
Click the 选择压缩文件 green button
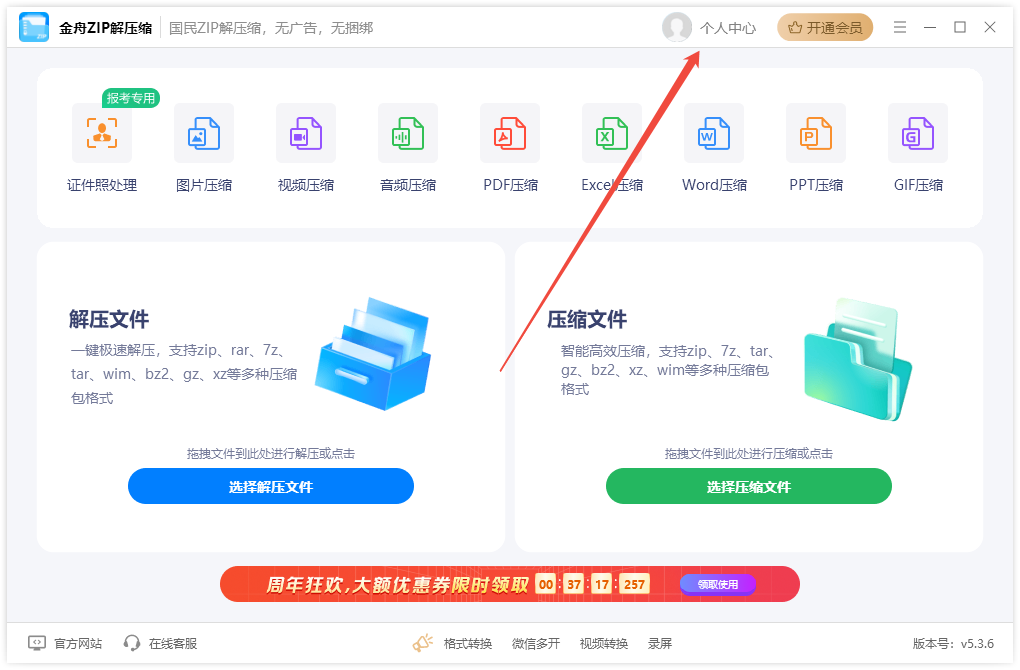pos(749,486)
